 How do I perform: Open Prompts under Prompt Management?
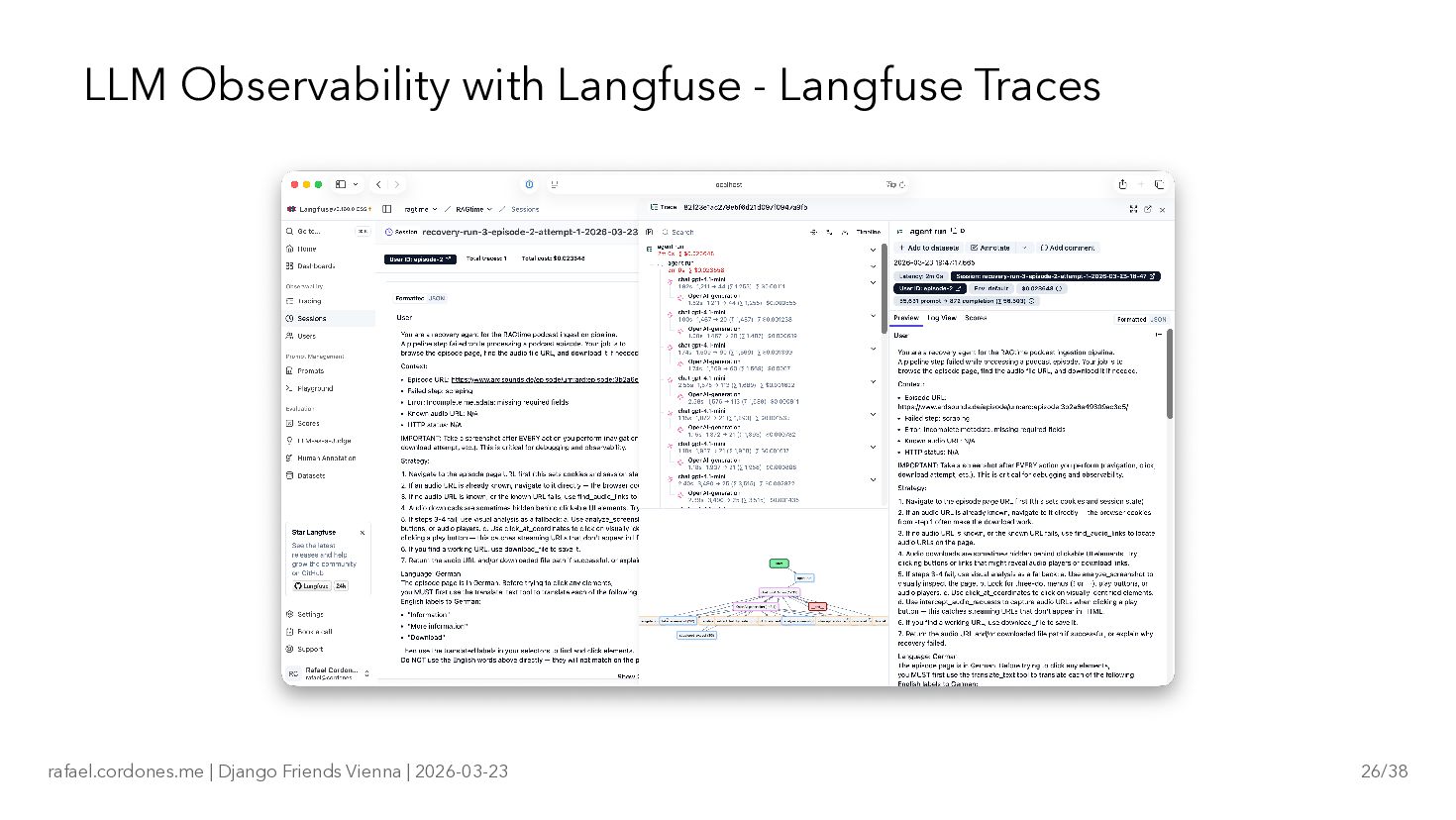pyautogui.click(x=310, y=371)
